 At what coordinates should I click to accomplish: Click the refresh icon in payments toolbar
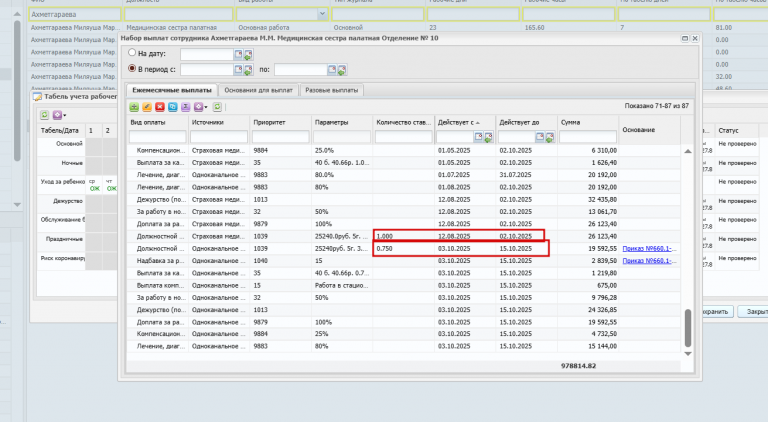(217, 106)
